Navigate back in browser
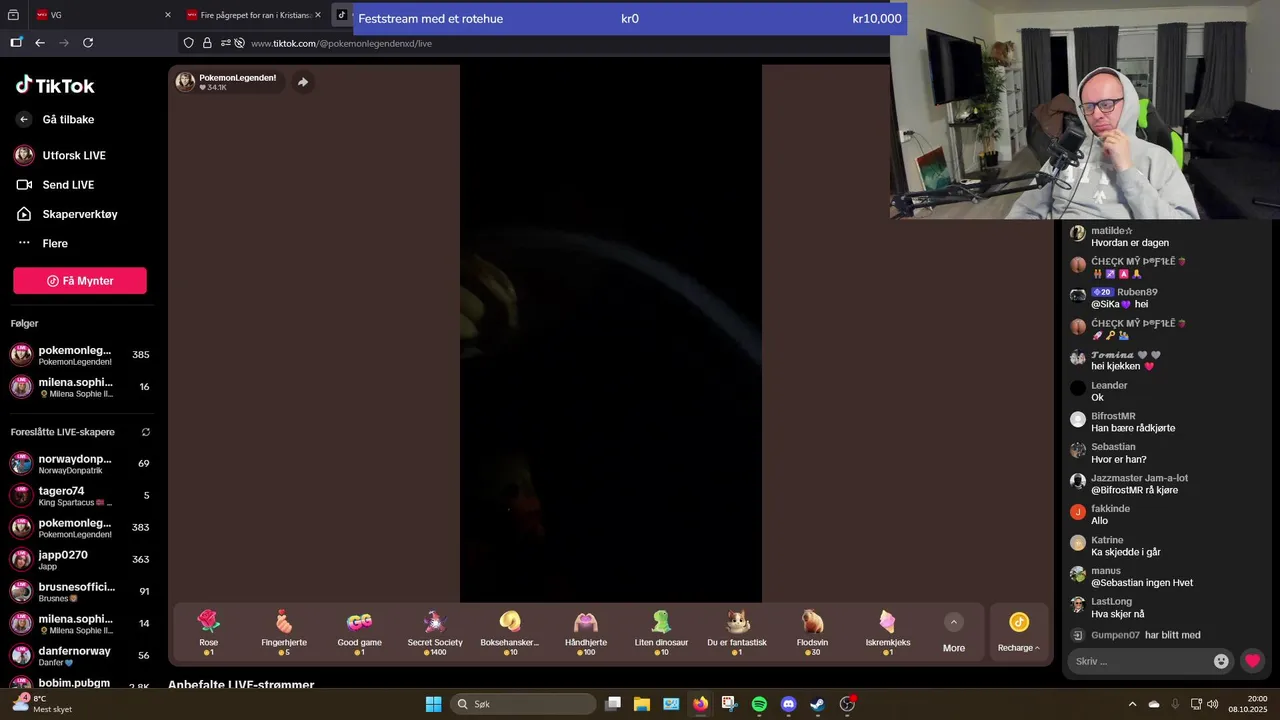This screenshot has height=720, width=1280. click(x=40, y=43)
